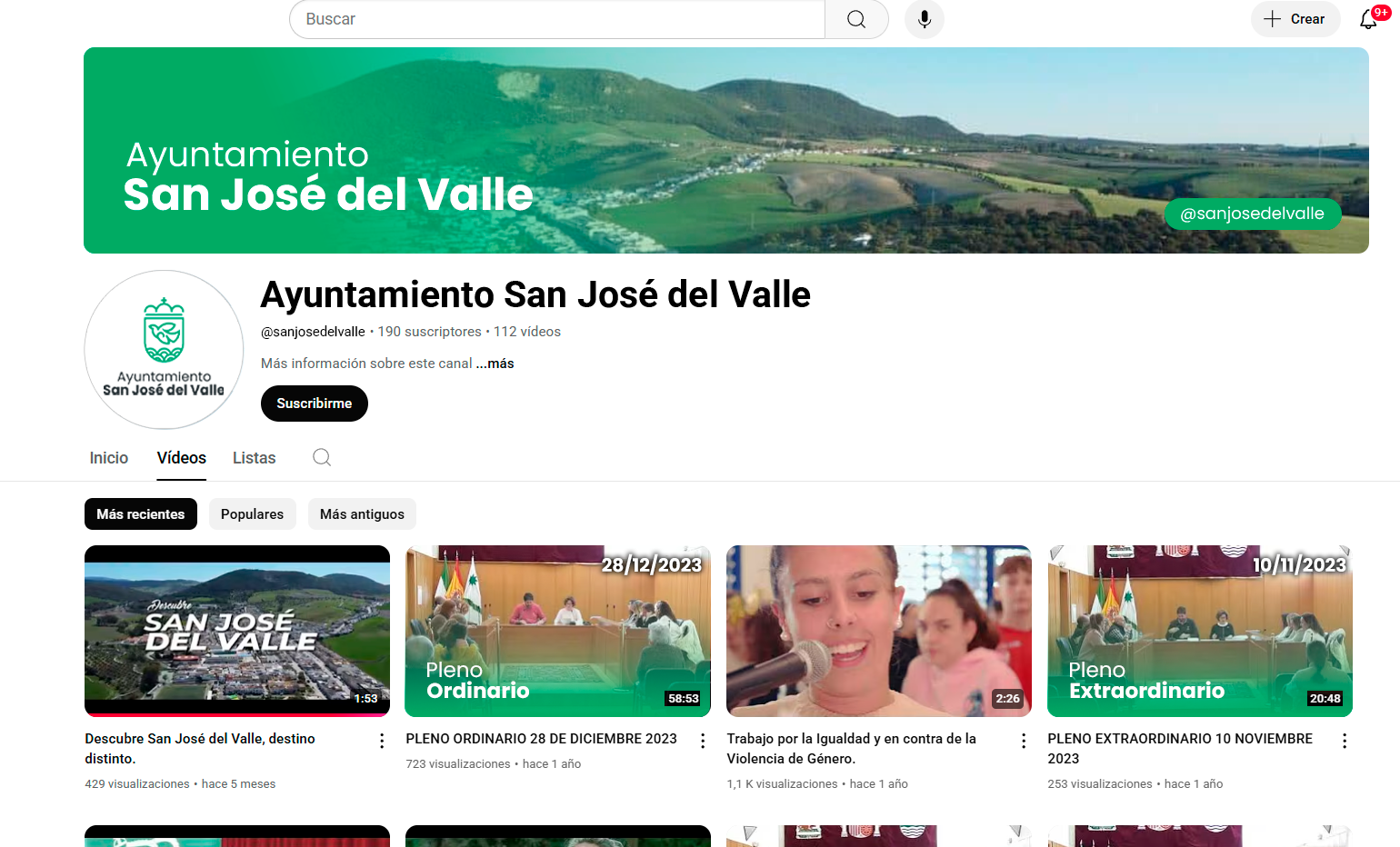This screenshot has height=847, width=1400.
Task: Activate voice search microphone
Action: pyautogui.click(x=924, y=19)
